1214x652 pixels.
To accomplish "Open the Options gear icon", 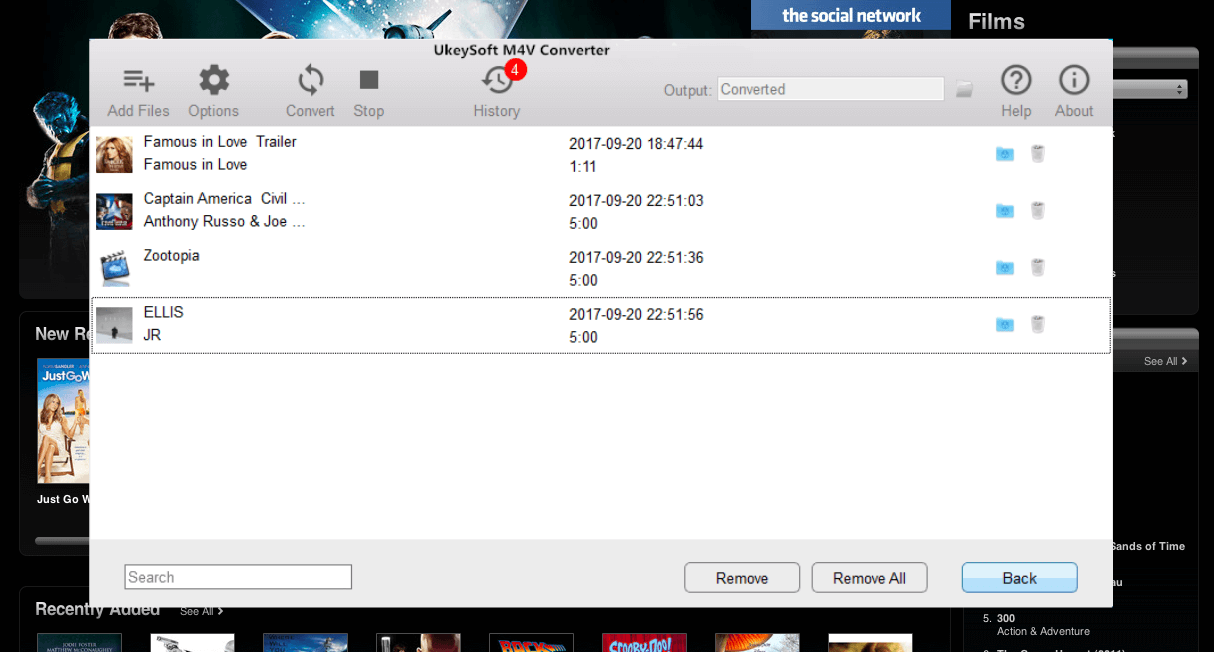I will [x=214, y=80].
